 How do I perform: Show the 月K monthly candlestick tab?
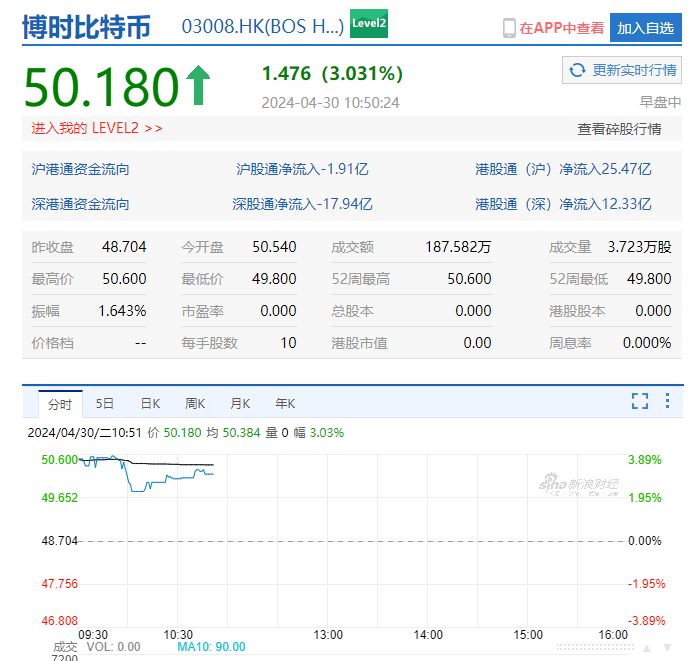pyautogui.click(x=240, y=403)
